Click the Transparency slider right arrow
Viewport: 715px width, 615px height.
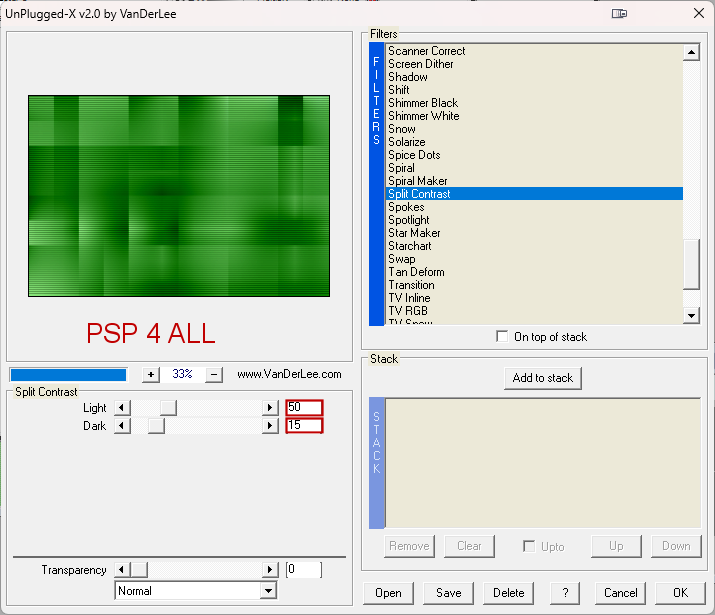[x=269, y=570]
